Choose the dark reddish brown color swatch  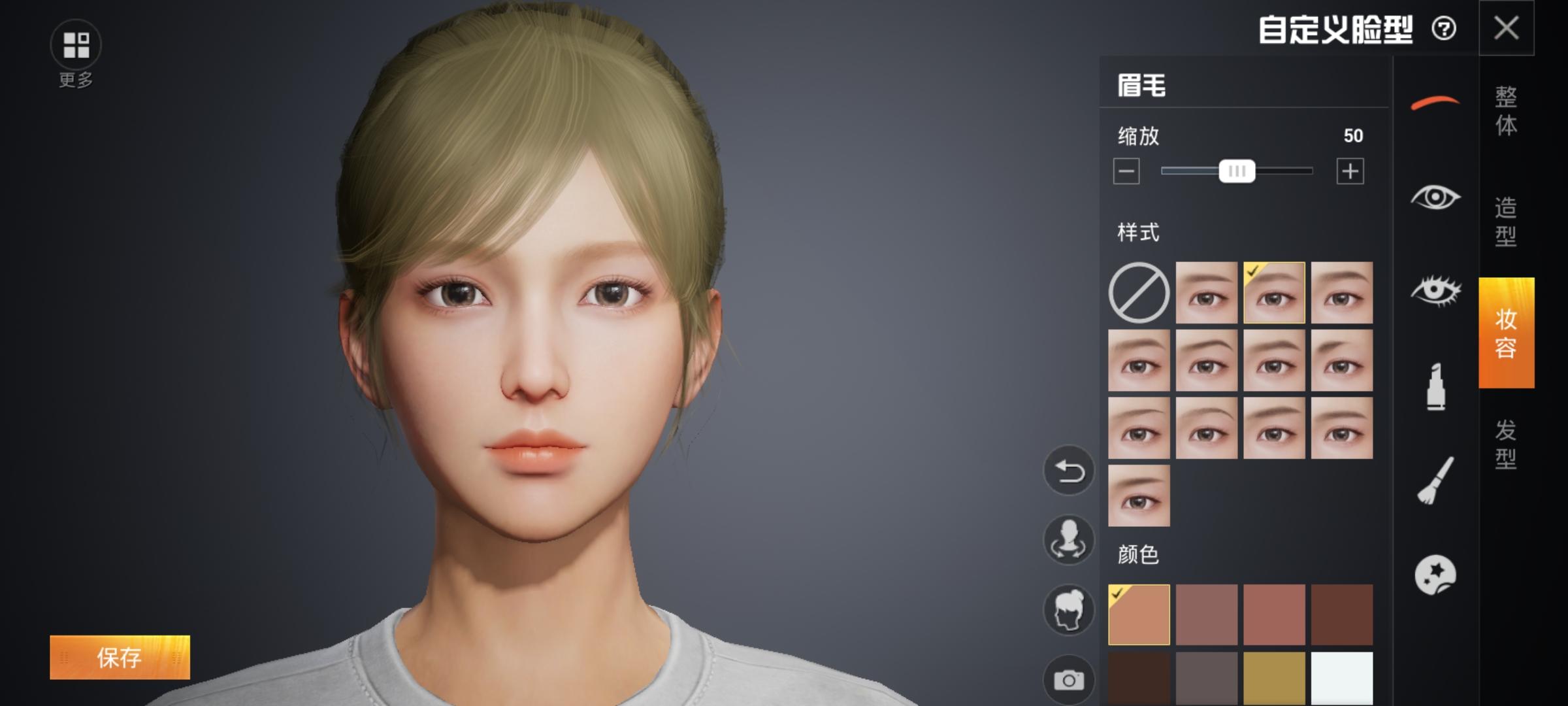(1342, 614)
